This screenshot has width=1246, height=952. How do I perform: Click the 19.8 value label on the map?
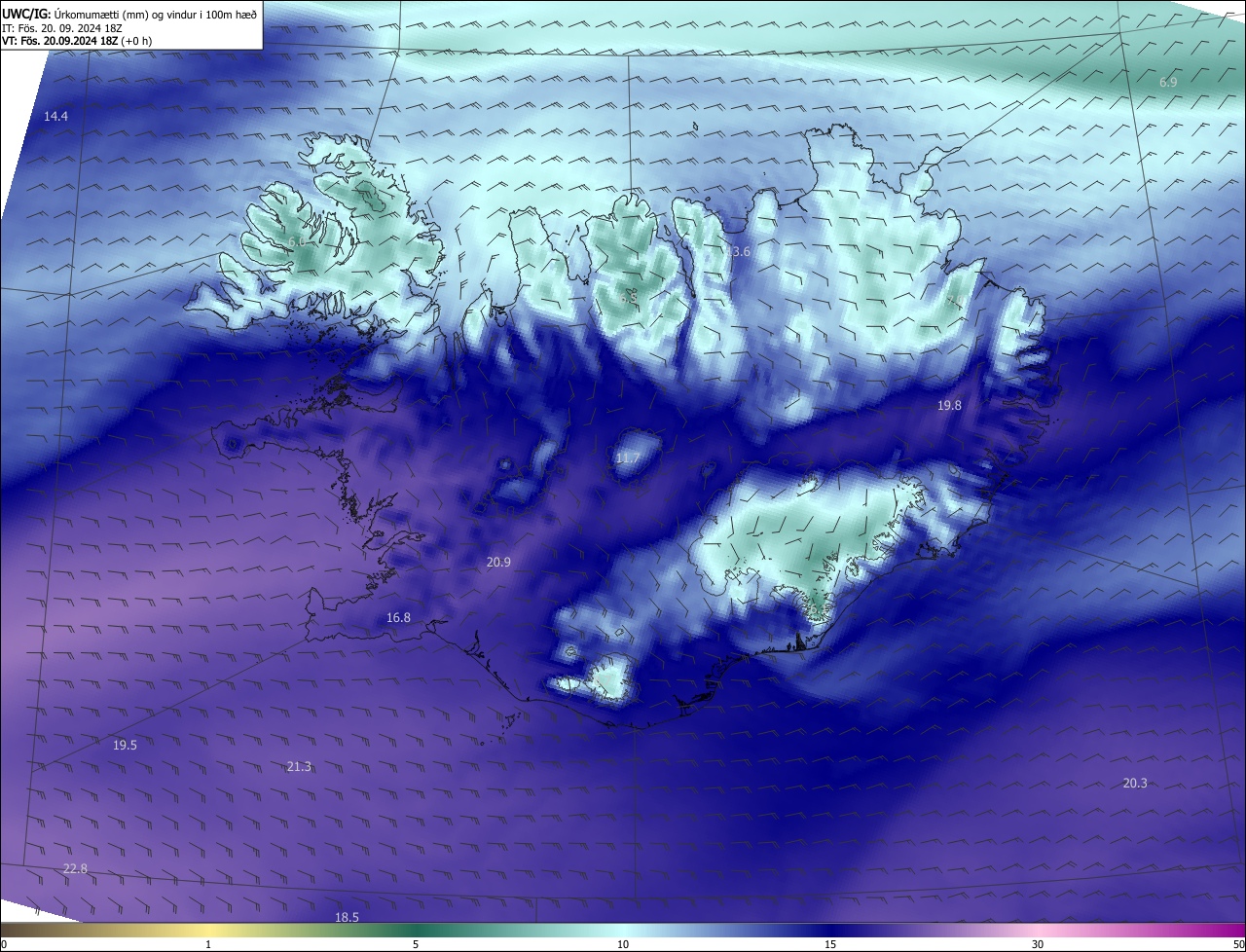click(x=949, y=406)
